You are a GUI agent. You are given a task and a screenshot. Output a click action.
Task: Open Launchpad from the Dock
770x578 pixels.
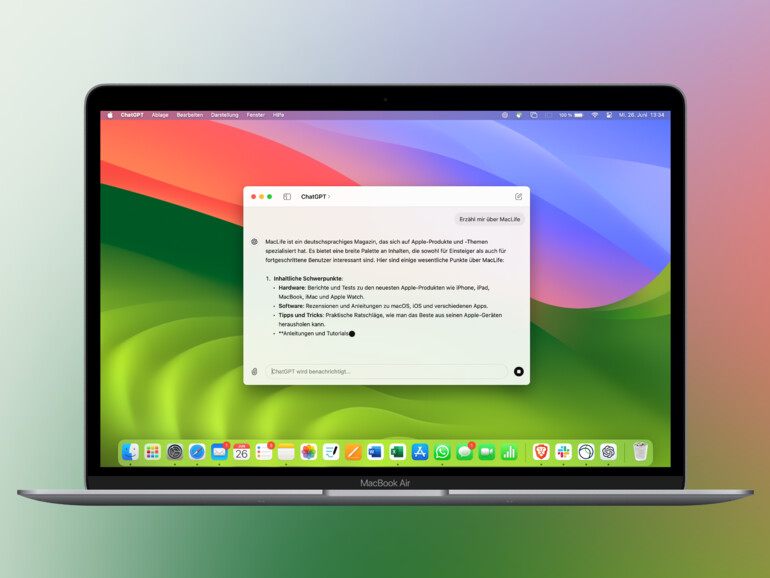coord(152,452)
